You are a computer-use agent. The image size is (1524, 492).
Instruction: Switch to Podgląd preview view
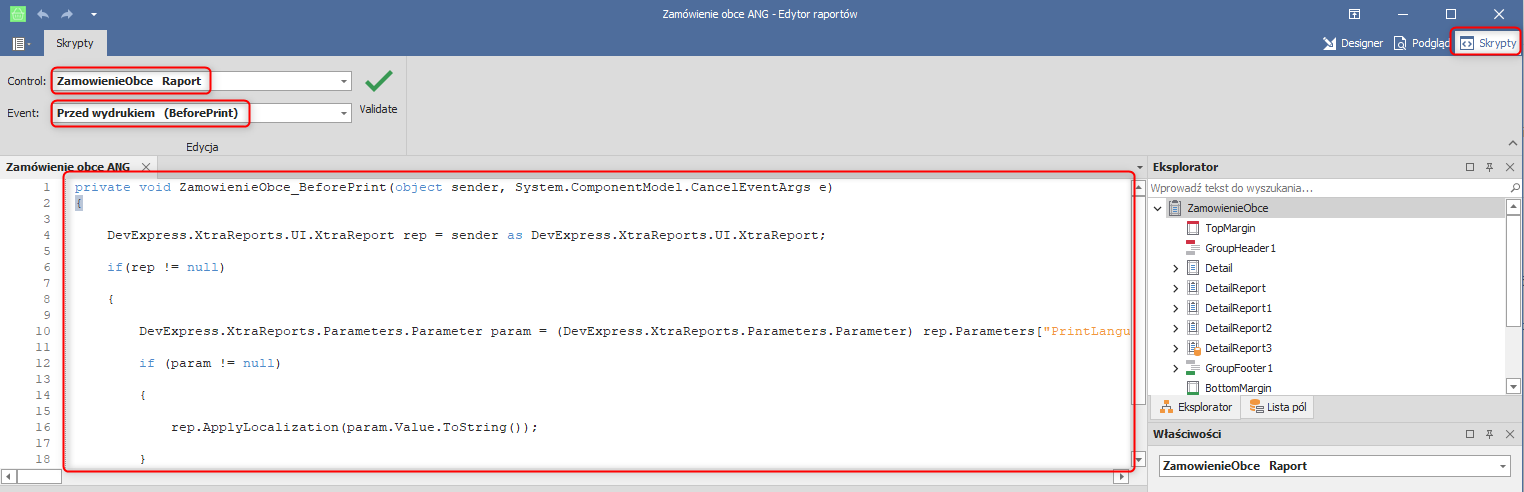(1422, 43)
